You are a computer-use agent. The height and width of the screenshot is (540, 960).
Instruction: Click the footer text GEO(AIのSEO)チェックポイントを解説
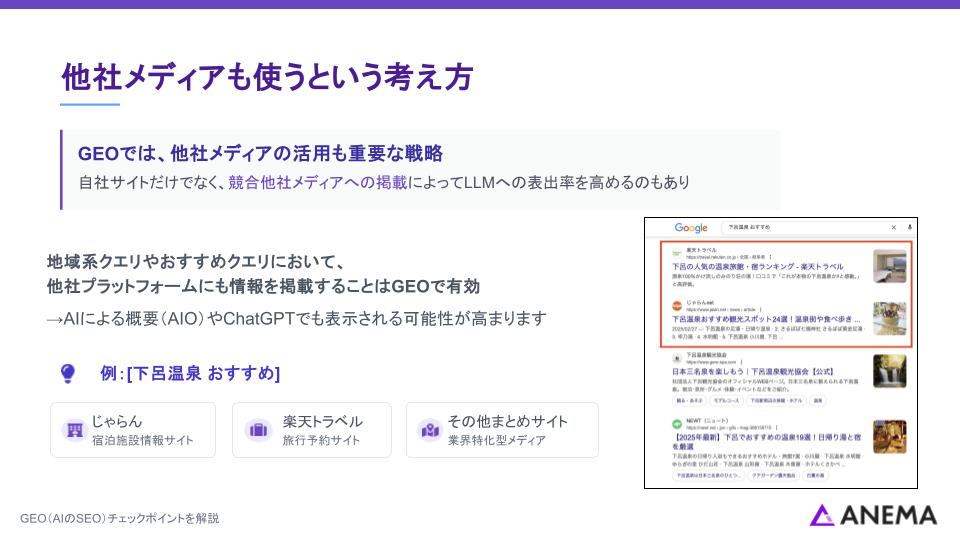click(x=119, y=518)
